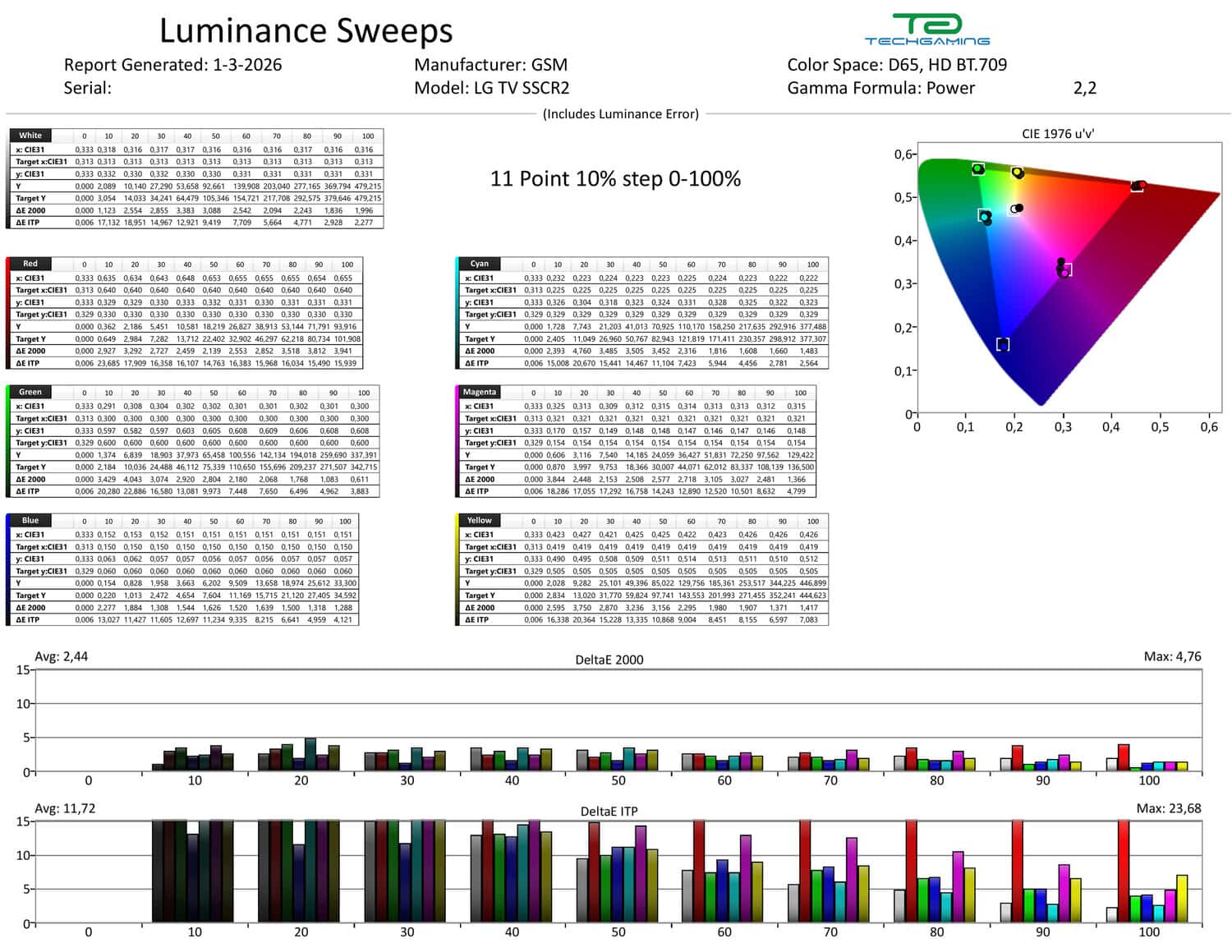This screenshot has width=1232, height=952.
Task: Select the Cyan table header label
Action: pos(480,264)
